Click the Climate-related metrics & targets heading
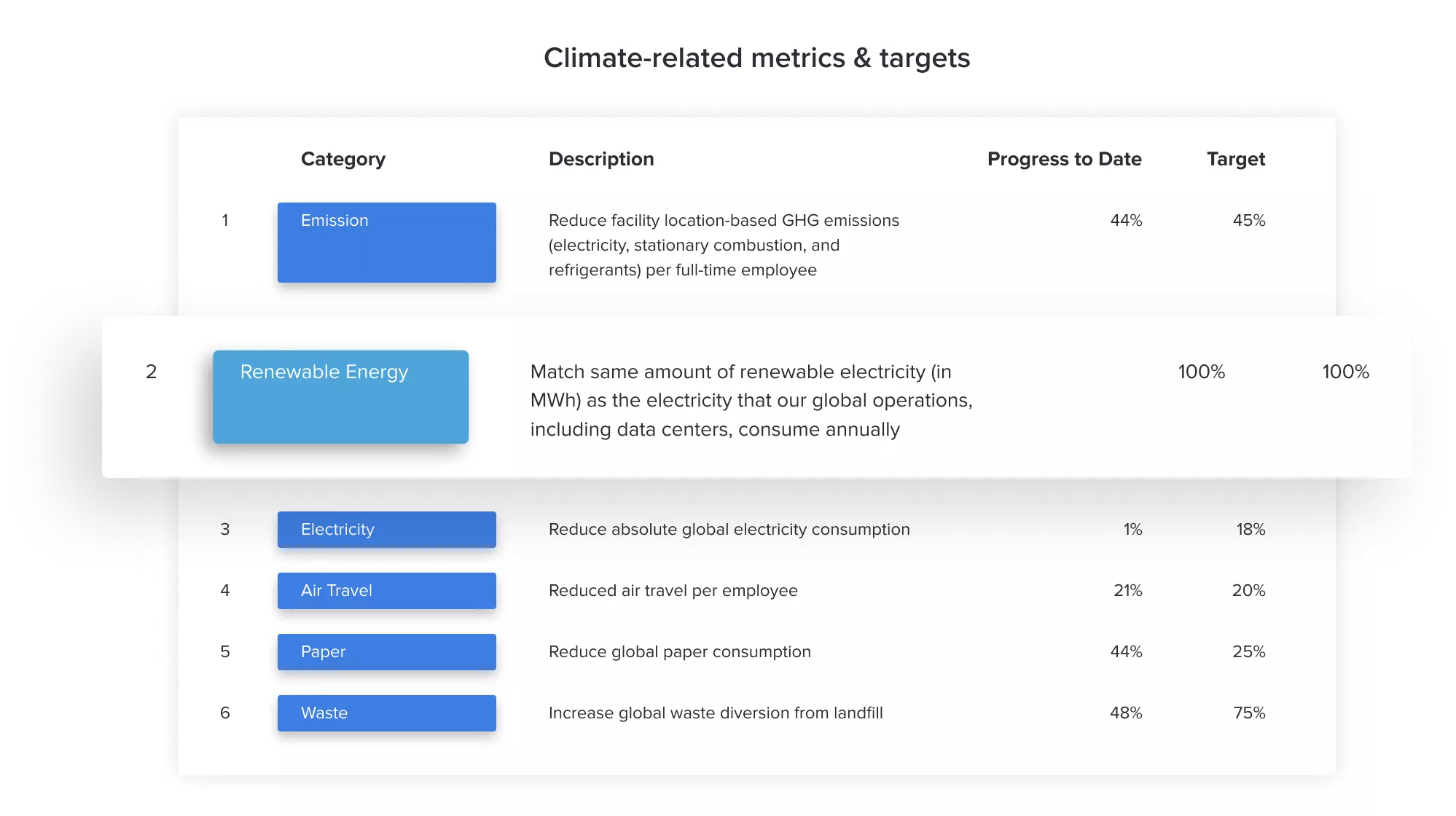This screenshot has height=816, width=1456. point(756,58)
